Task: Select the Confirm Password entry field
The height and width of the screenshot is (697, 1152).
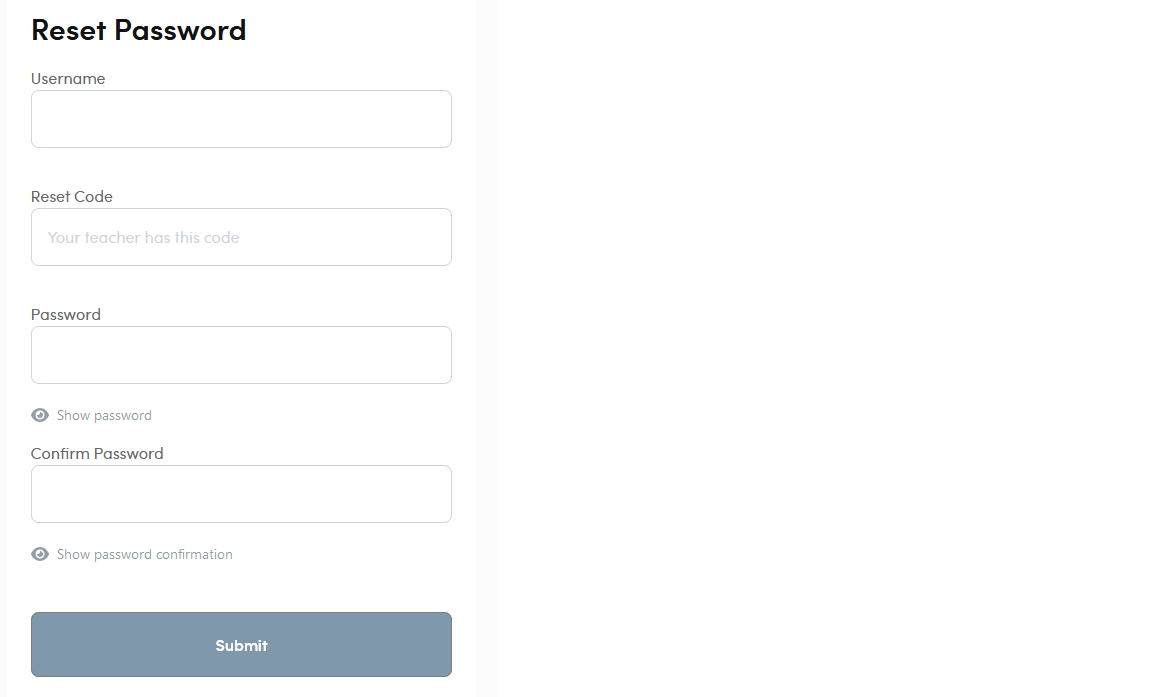Action: click(241, 494)
